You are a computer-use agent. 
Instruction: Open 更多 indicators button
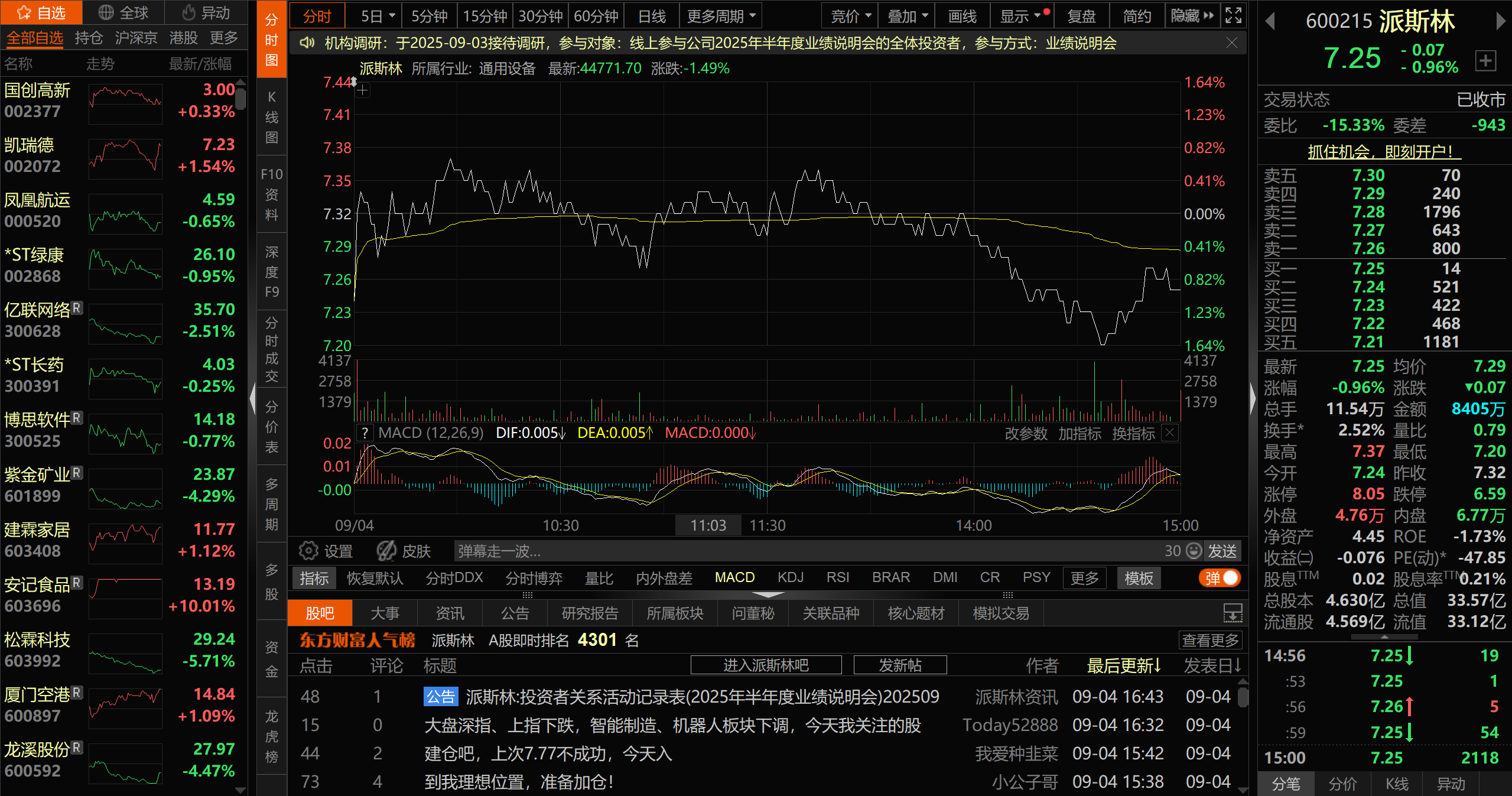coord(1084,577)
